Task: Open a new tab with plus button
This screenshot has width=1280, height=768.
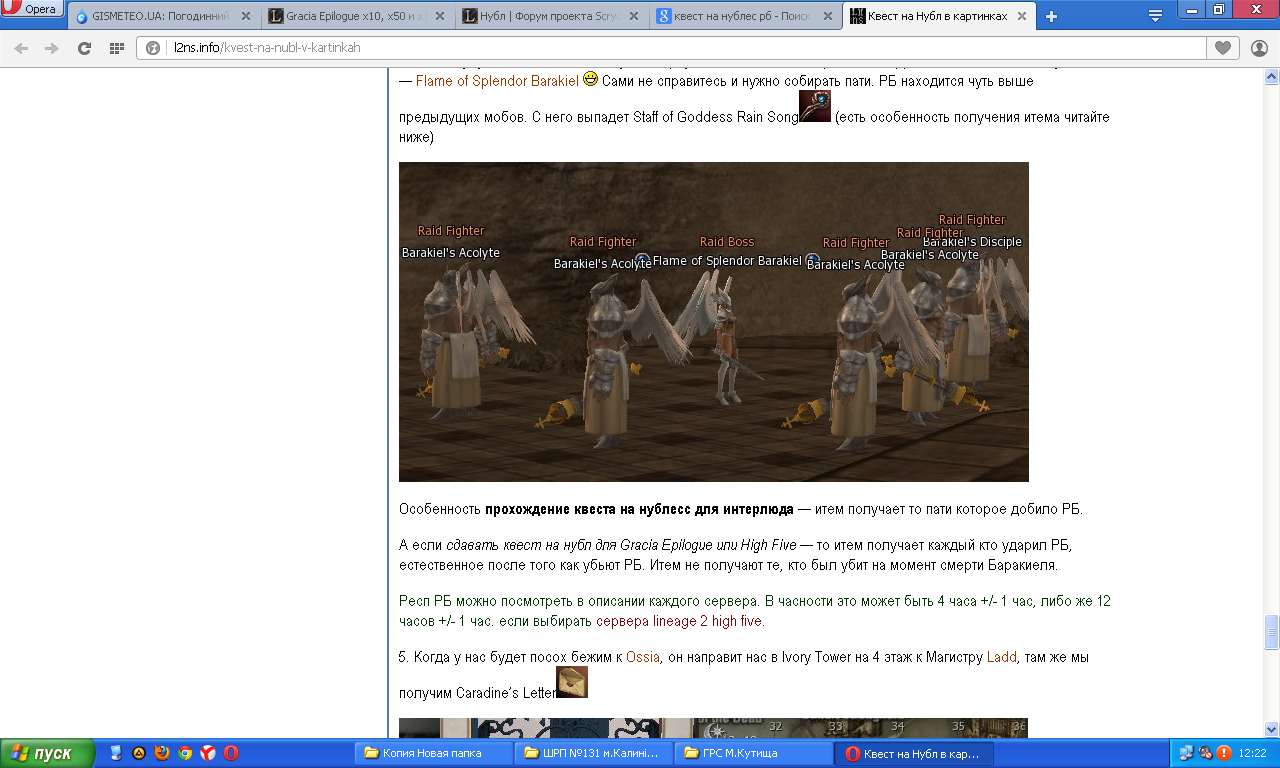Action: [x=1051, y=16]
